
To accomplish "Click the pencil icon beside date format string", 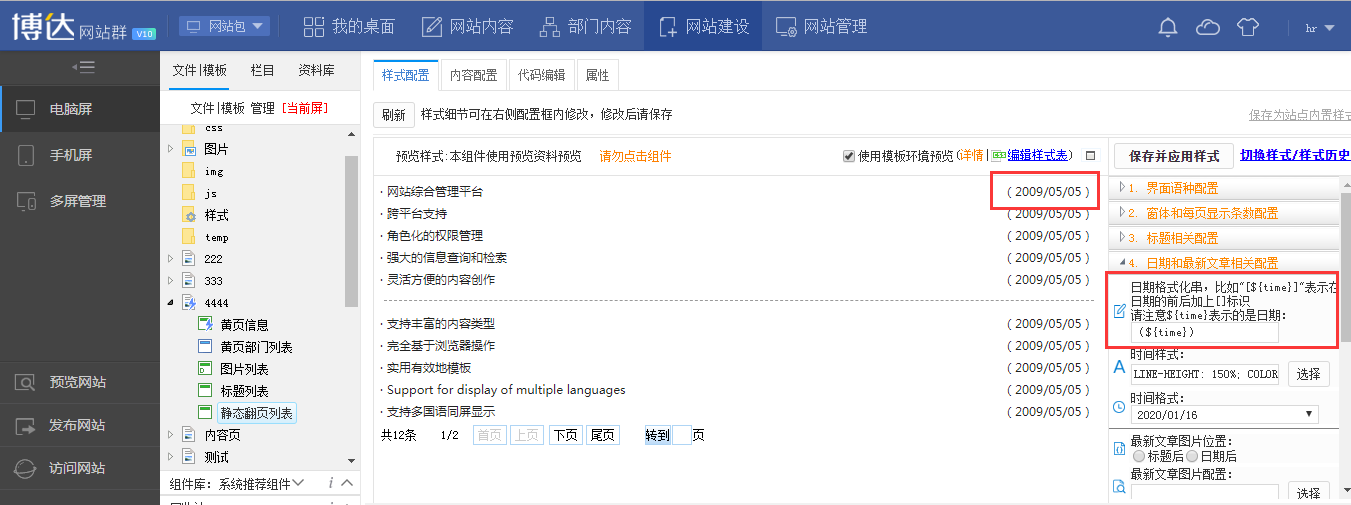I will (x=1119, y=311).
